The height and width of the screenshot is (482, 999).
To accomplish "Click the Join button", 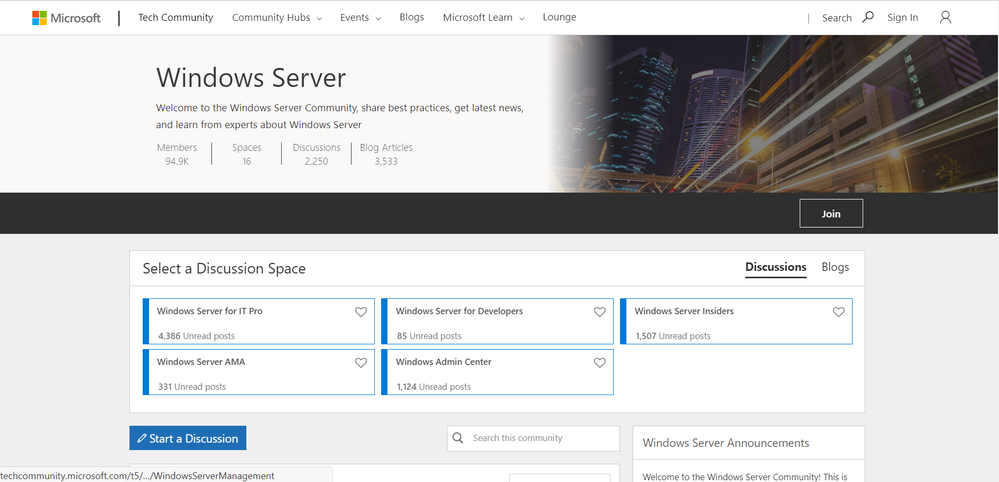I will click(831, 213).
